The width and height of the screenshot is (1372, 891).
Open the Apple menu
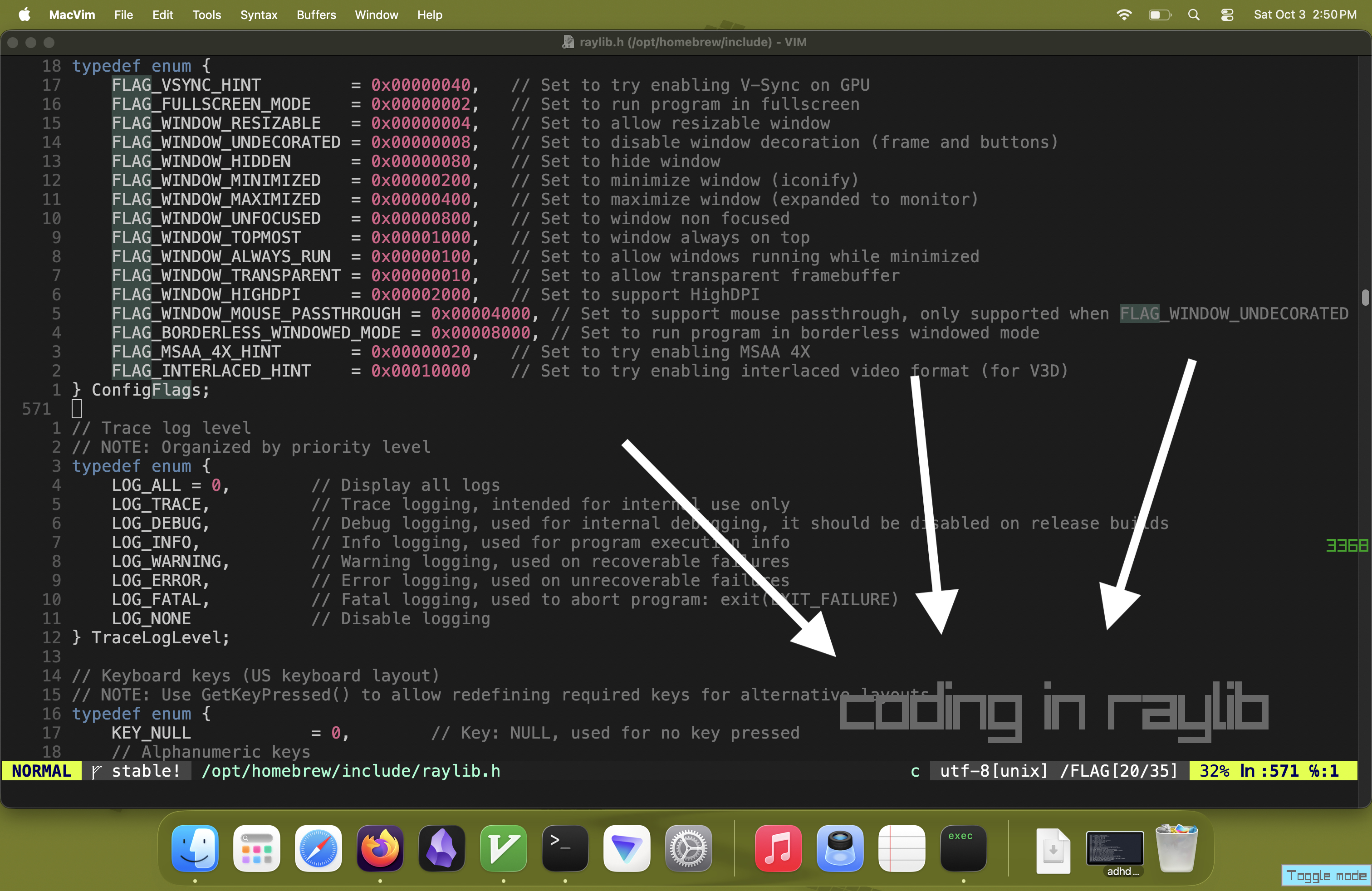coord(24,15)
